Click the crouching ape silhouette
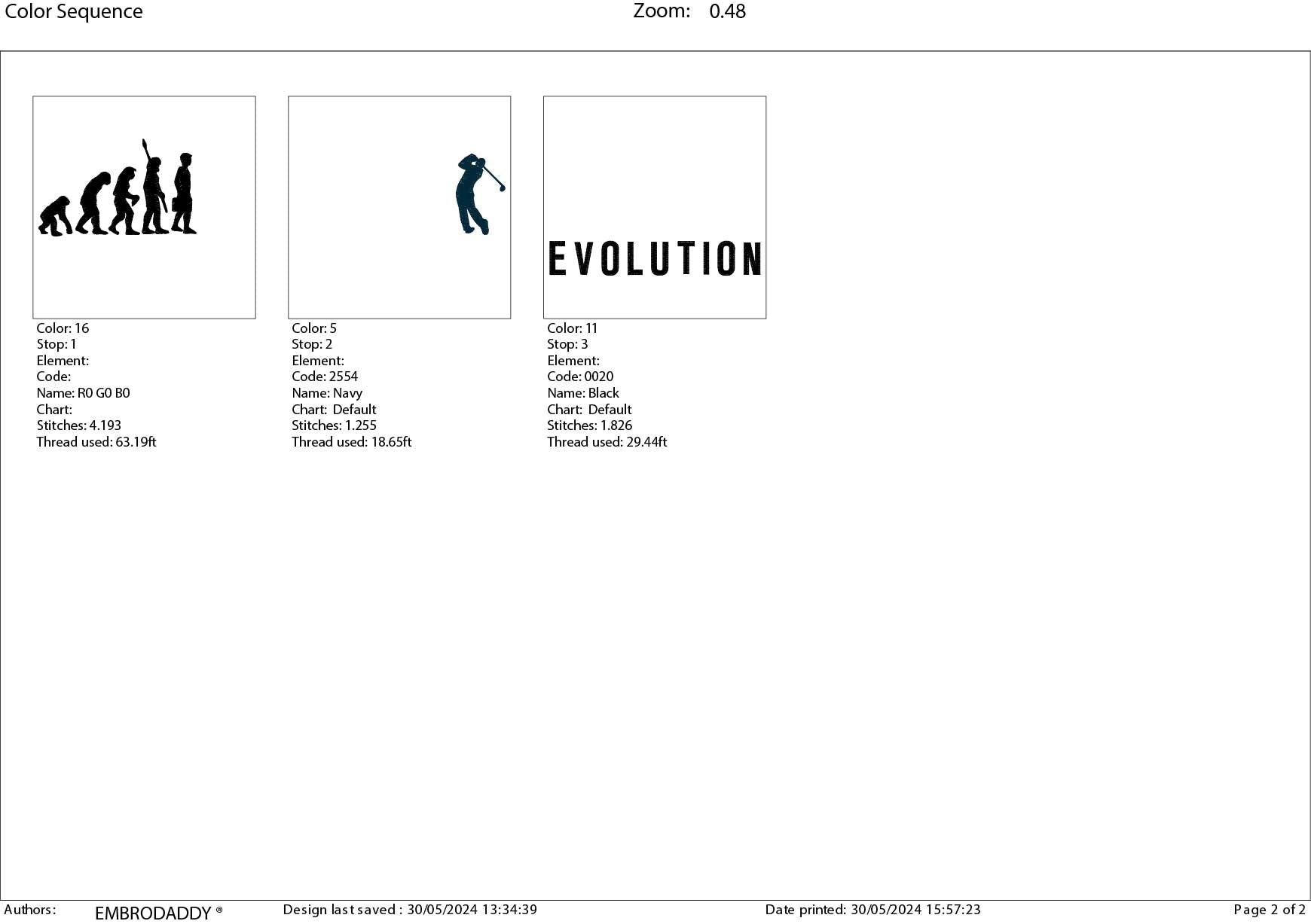 point(54,218)
